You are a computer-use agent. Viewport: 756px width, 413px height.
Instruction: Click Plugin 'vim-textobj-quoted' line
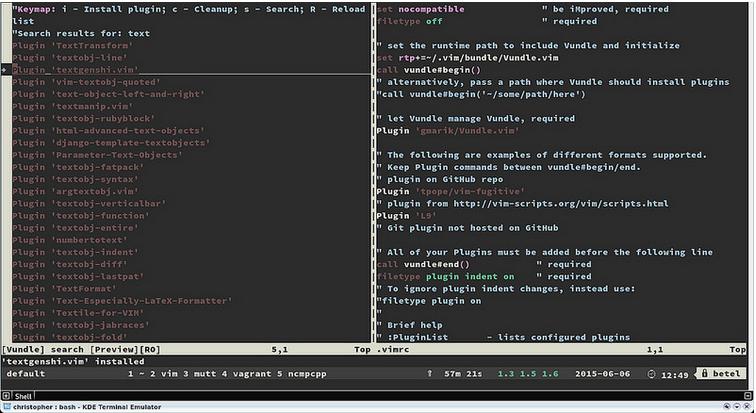tap(86, 82)
